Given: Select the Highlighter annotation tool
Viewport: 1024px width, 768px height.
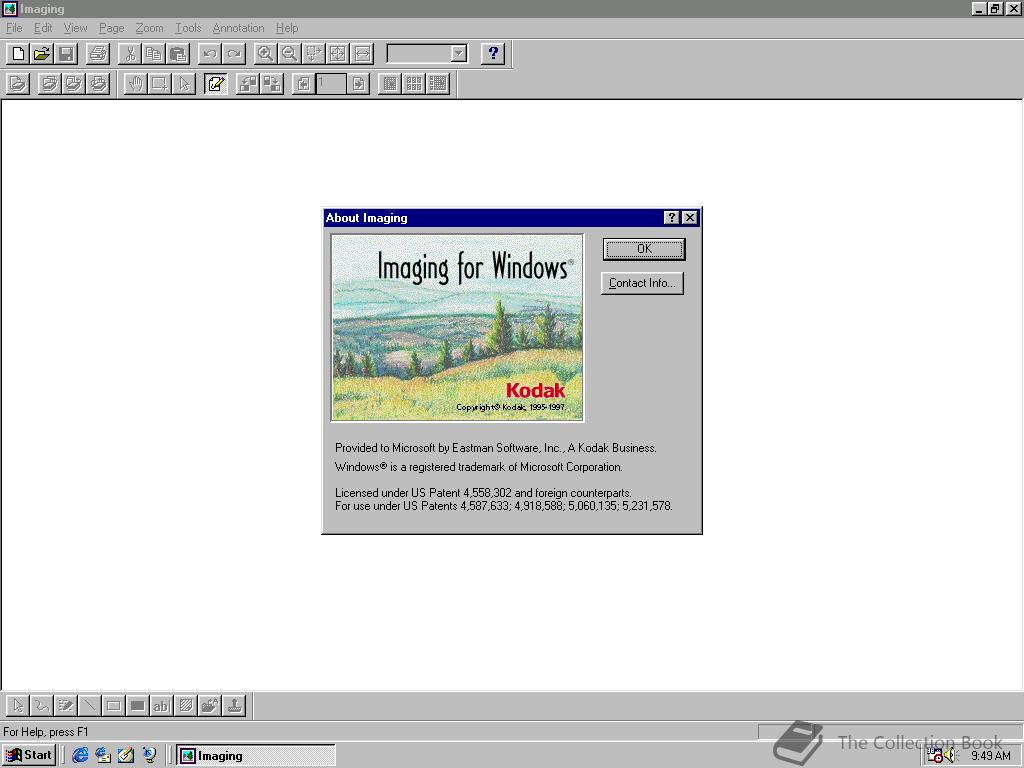Looking at the screenshot, I should (66, 705).
